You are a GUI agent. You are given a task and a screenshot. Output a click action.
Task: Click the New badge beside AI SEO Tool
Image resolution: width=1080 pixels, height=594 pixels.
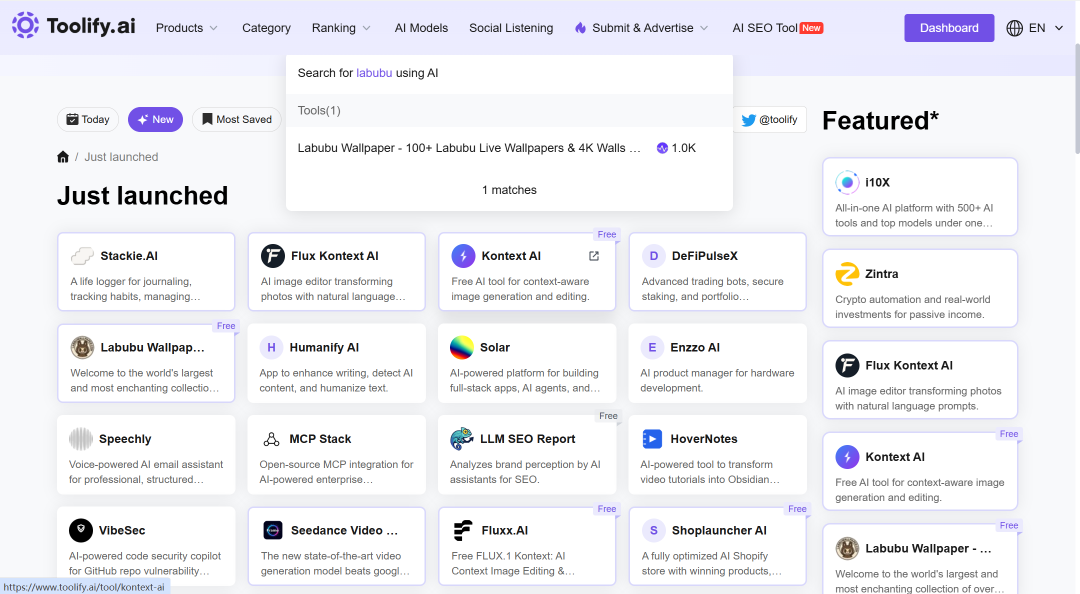(x=811, y=28)
